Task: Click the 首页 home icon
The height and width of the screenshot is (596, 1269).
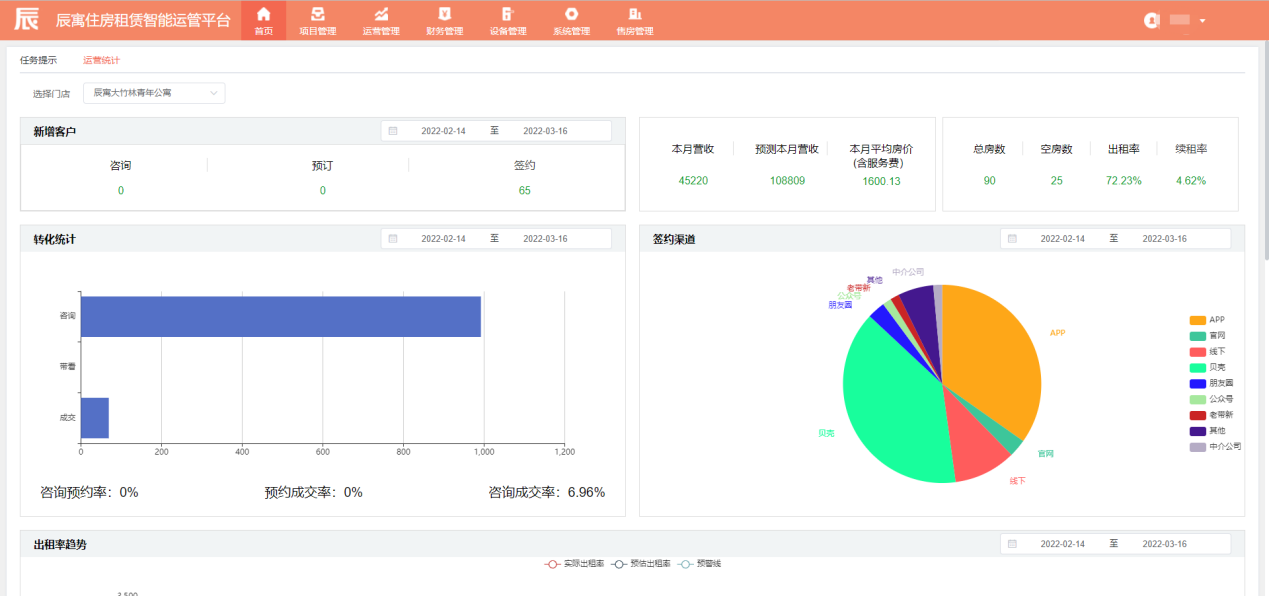Action: [263, 14]
